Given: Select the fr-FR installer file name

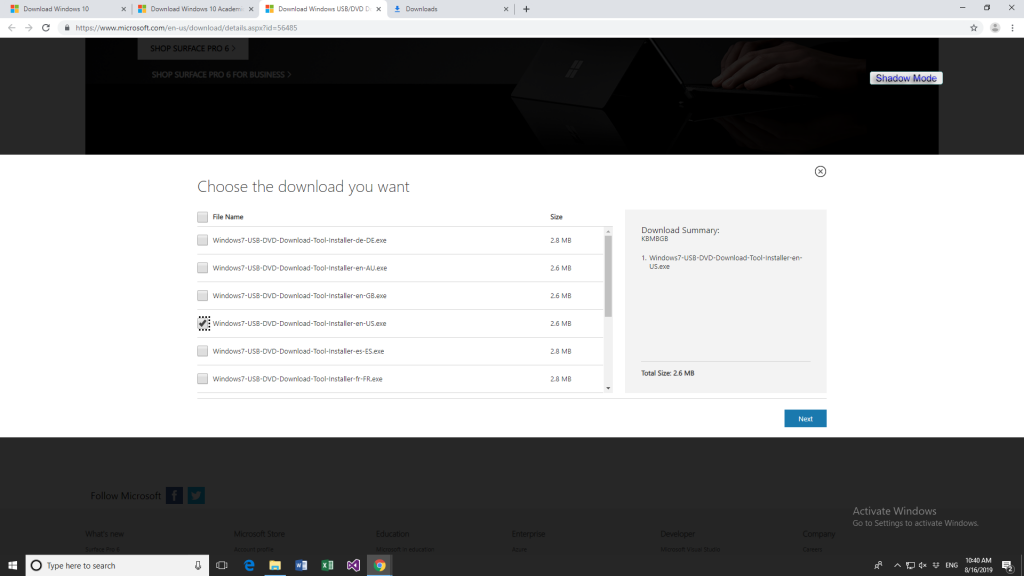Looking at the screenshot, I should coord(297,379).
